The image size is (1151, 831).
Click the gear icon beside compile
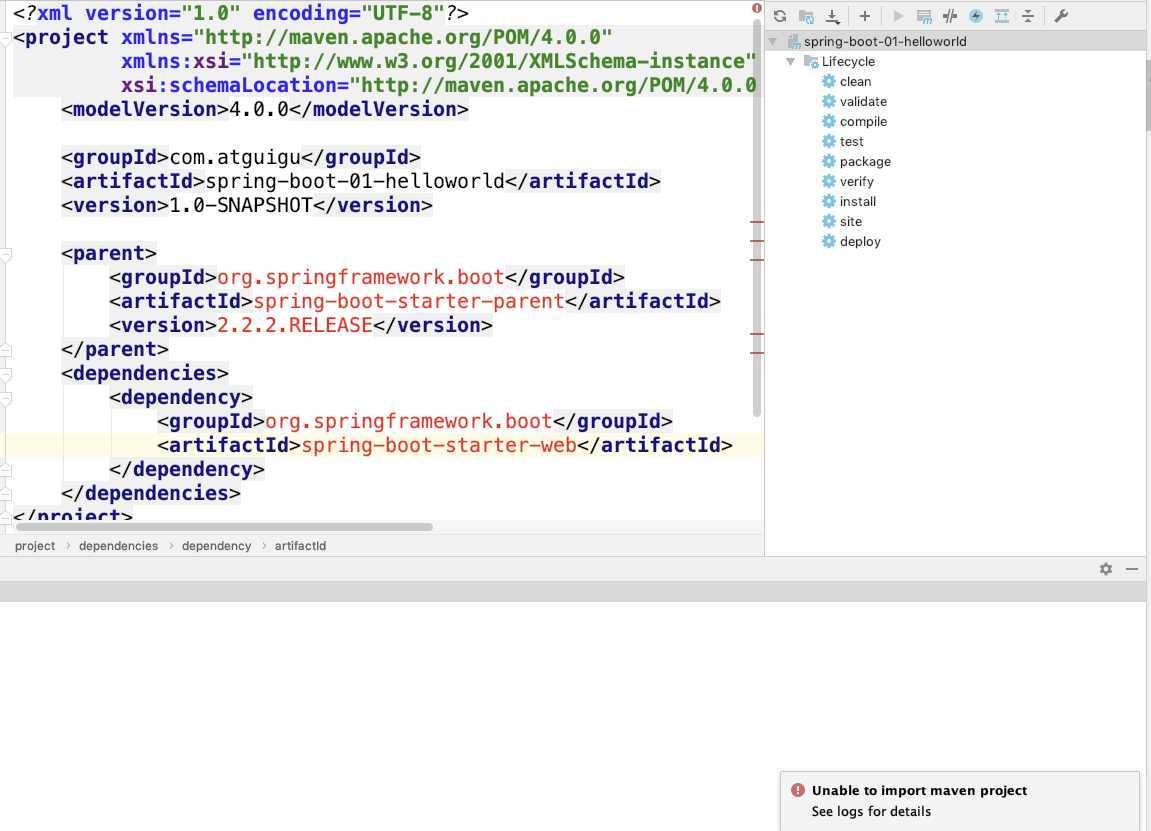coord(829,121)
